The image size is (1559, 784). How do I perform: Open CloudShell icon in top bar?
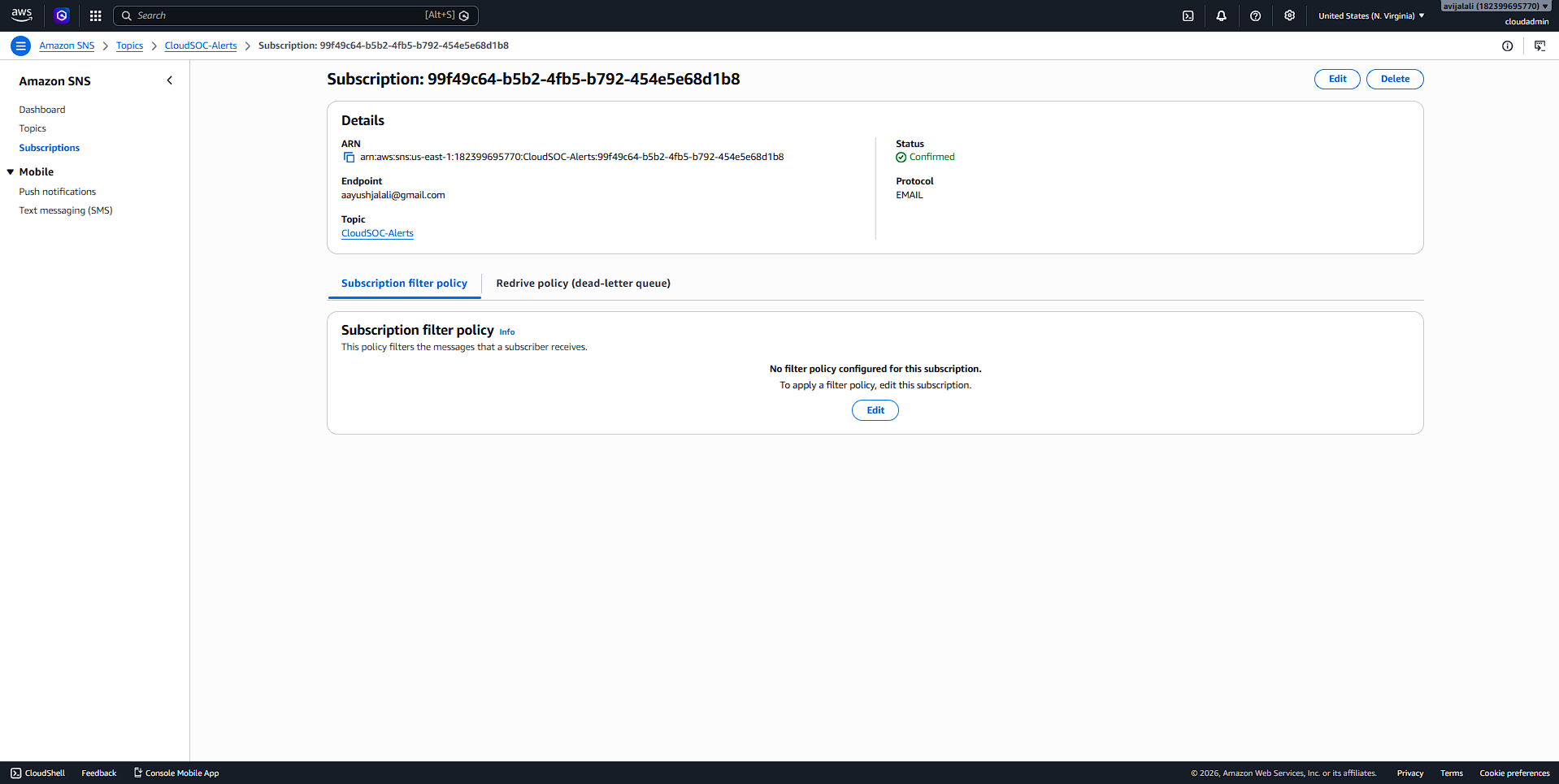[x=1188, y=15]
